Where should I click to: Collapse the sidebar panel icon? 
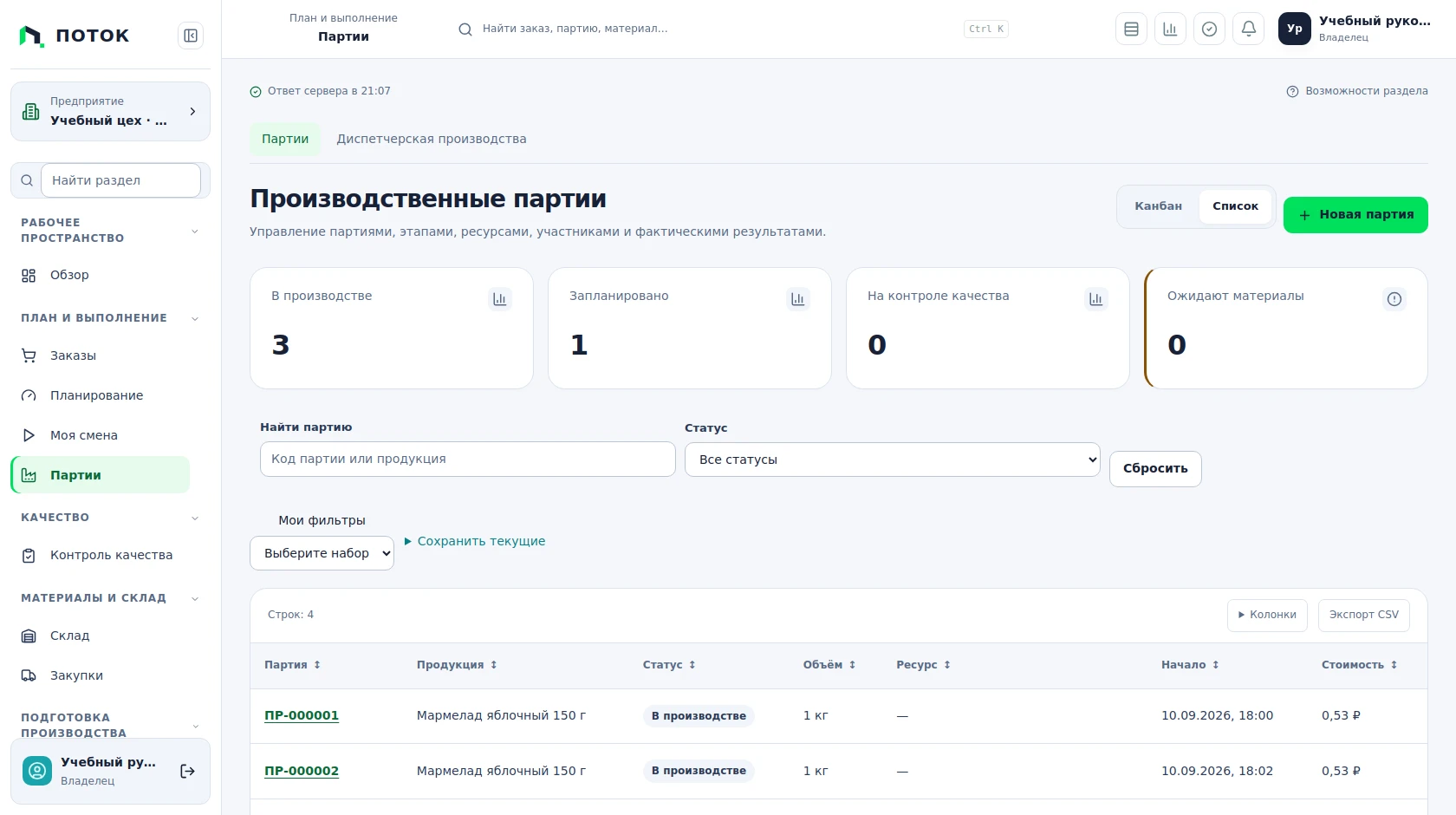tap(191, 36)
